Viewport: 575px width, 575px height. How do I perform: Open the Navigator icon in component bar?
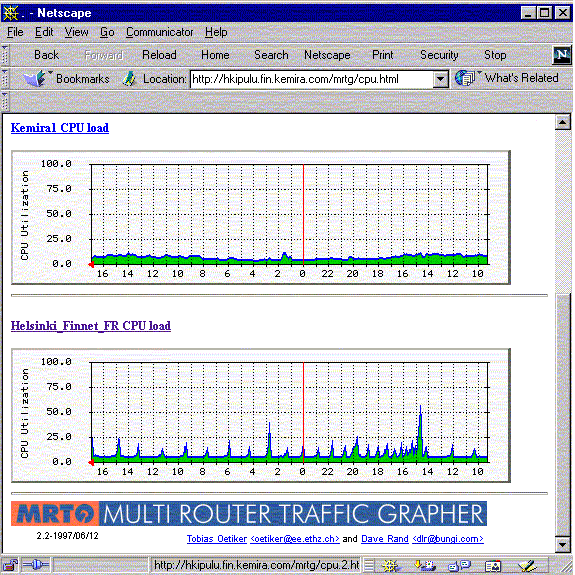coord(390,565)
